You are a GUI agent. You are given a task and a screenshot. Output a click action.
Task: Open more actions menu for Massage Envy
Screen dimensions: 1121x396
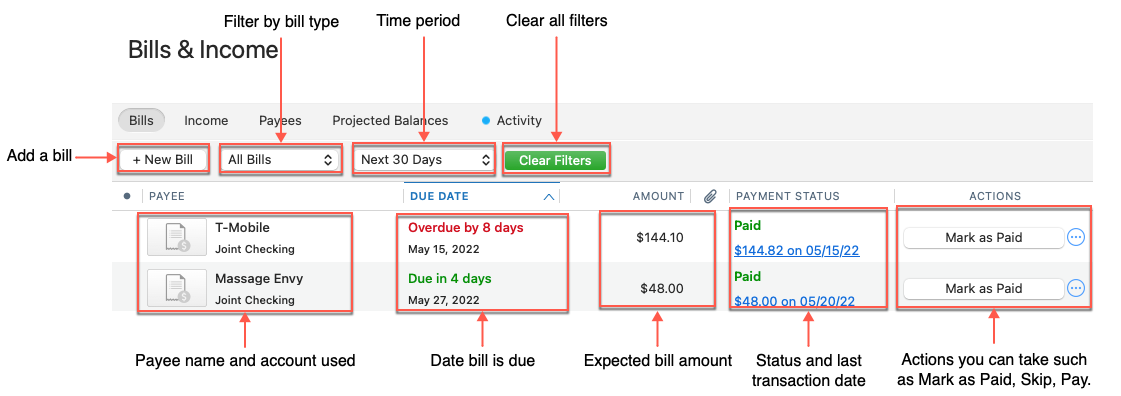point(1075,288)
